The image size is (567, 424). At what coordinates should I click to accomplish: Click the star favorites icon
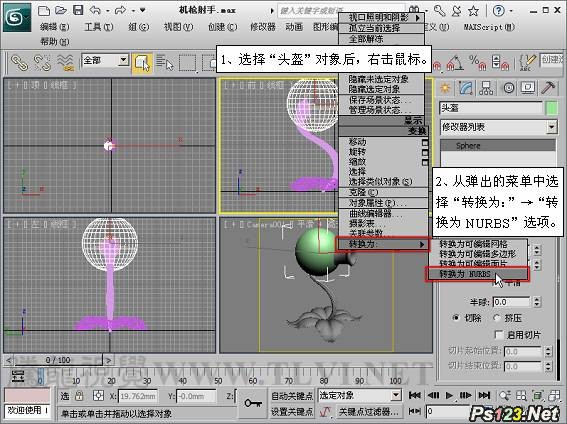pos(473,11)
